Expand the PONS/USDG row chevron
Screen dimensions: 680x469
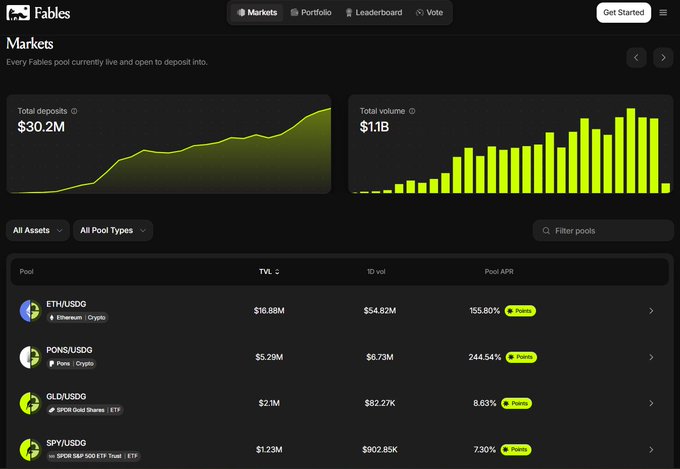pyautogui.click(x=651, y=357)
